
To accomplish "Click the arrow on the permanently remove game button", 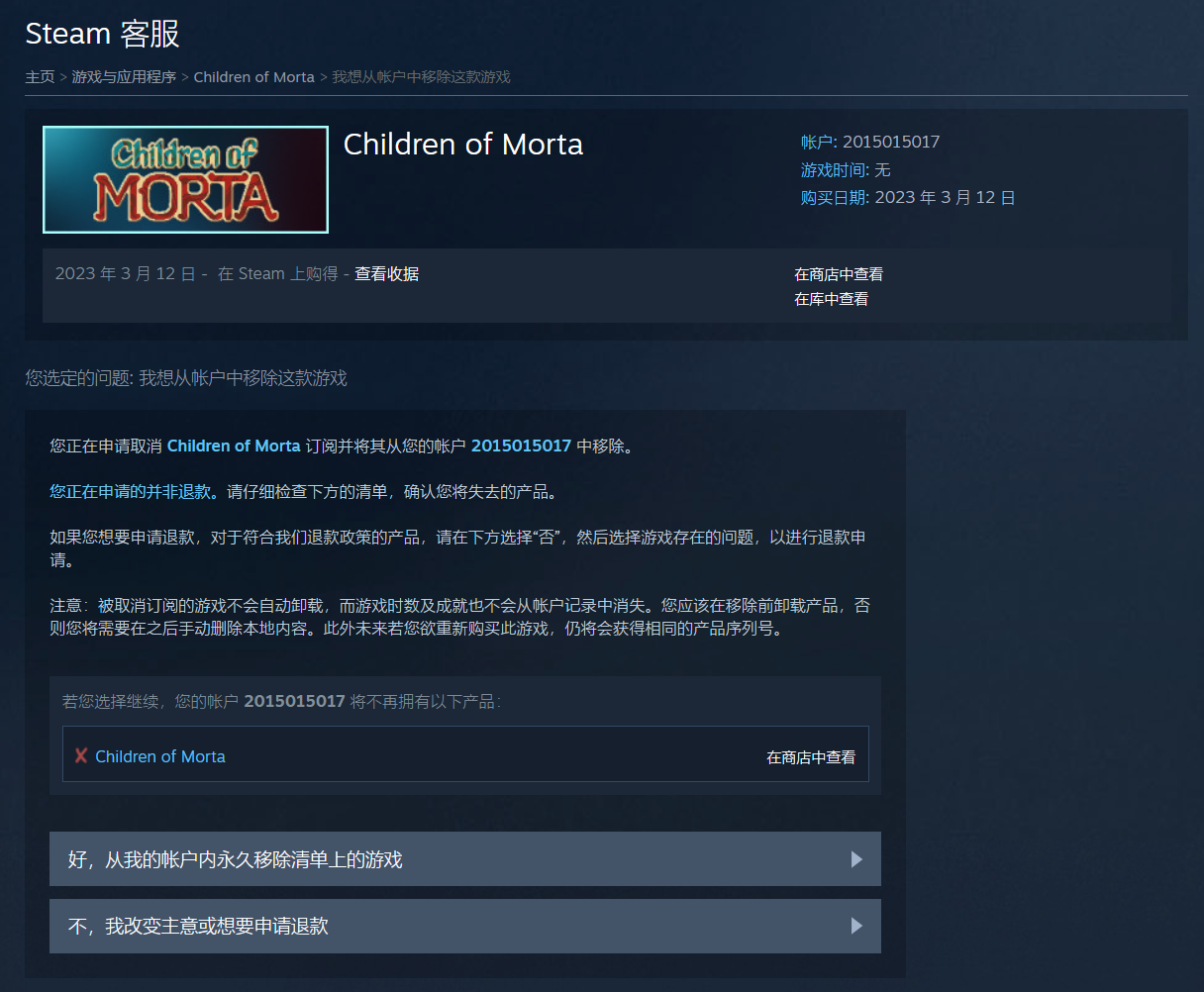I will pyautogui.click(x=856, y=859).
